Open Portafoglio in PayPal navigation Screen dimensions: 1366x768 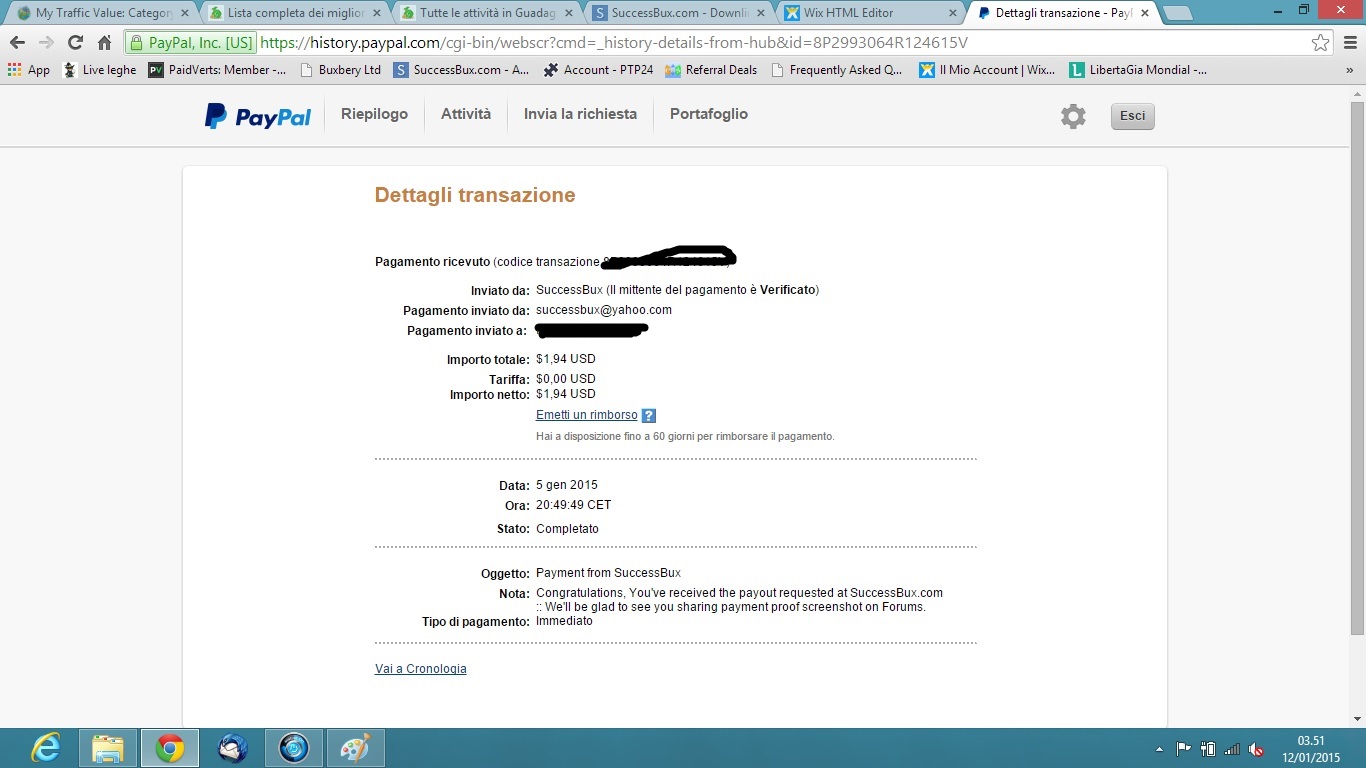[x=709, y=114]
